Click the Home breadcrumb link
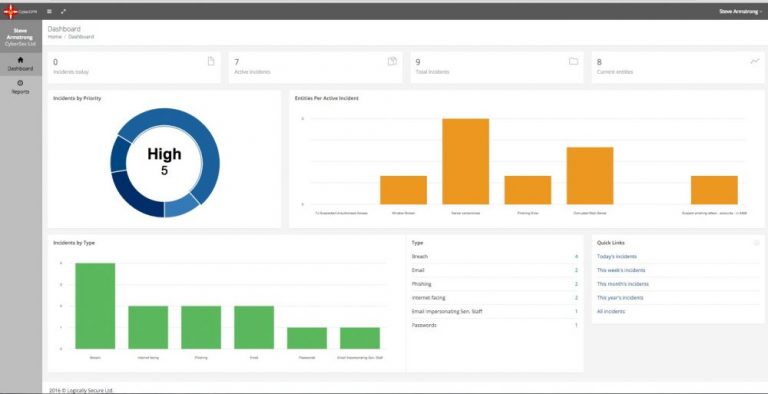 [x=54, y=37]
